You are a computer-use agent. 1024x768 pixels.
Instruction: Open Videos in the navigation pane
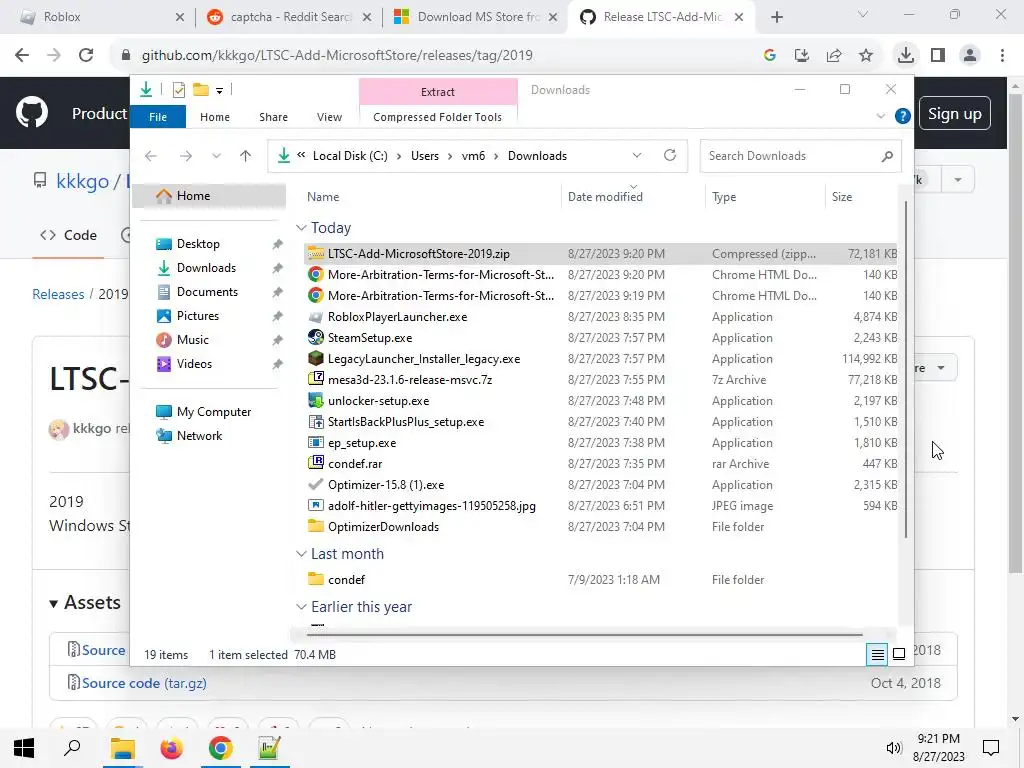click(x=194, y=364)
